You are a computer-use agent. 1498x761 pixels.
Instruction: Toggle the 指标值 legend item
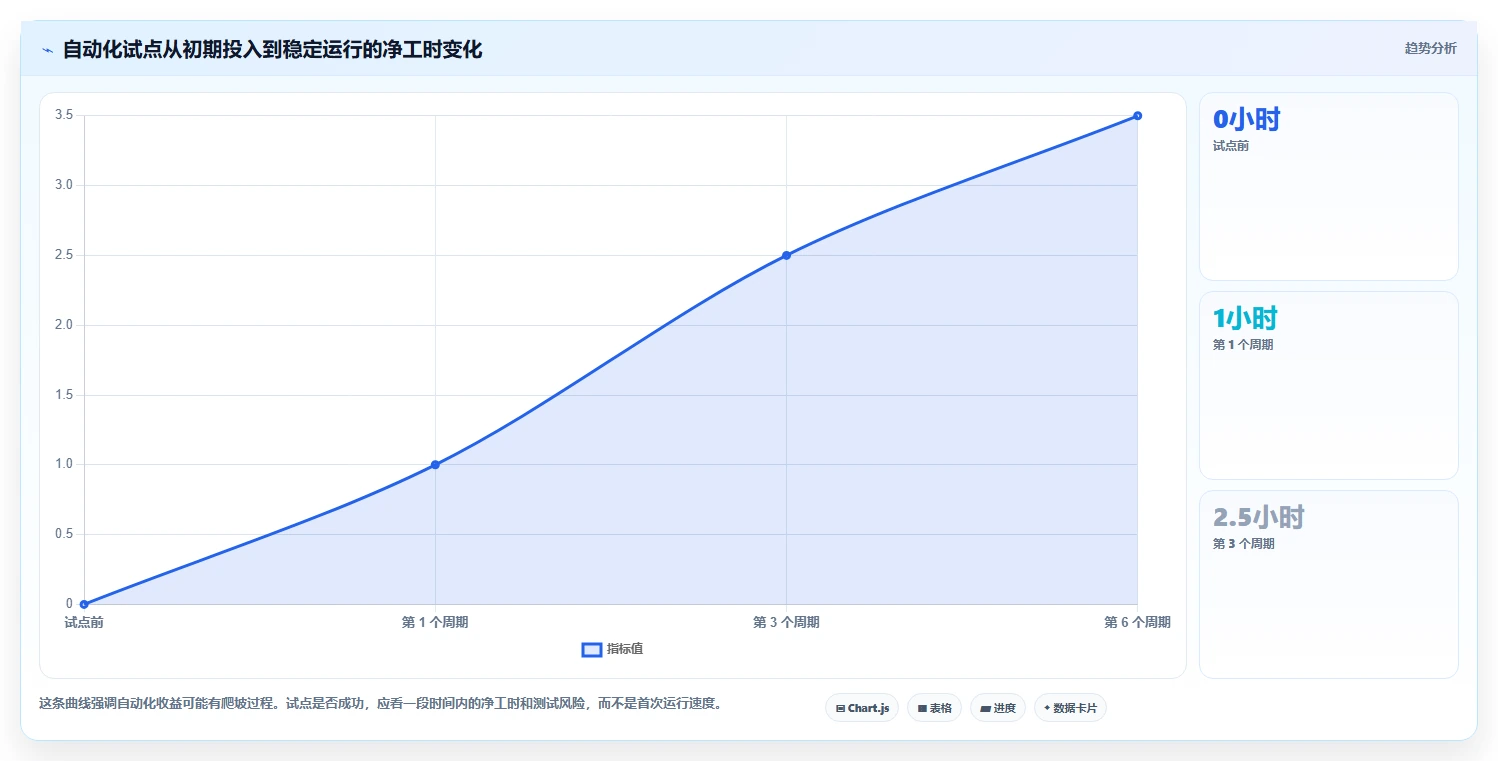(x=612, y=649)
